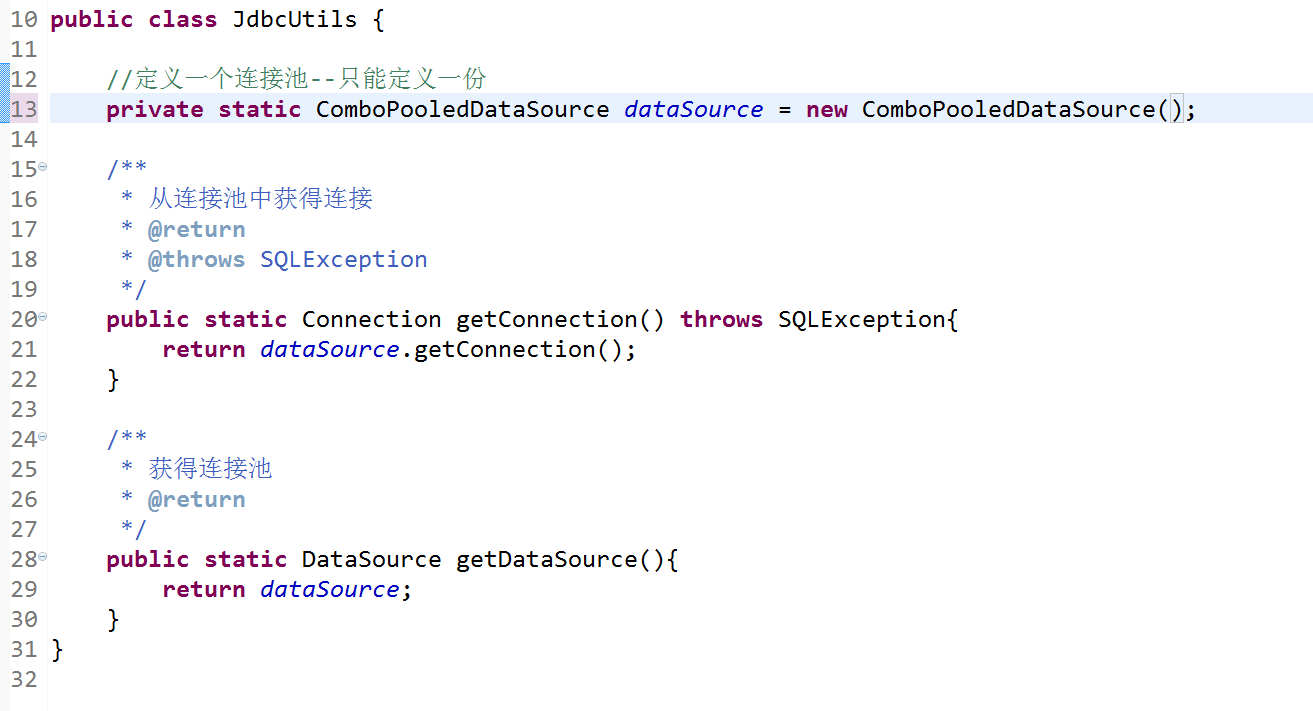Collapse the Javadoc fold at line 15

pos(43,167)
